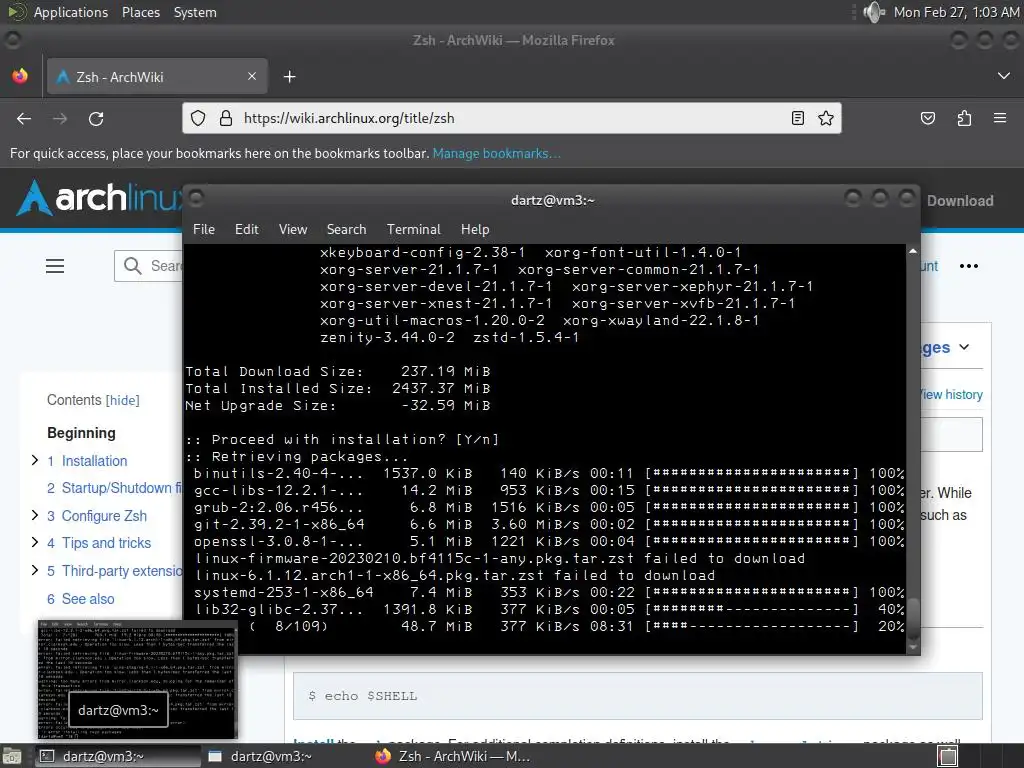
Task: Open the Firefox window menu button in titlebar
Action: pyautogui.click(x=12, y=40)
